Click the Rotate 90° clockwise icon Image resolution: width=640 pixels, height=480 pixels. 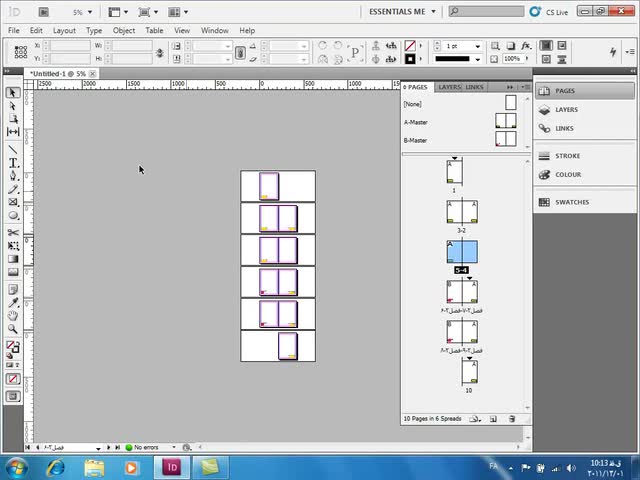(x=322, y=45)
